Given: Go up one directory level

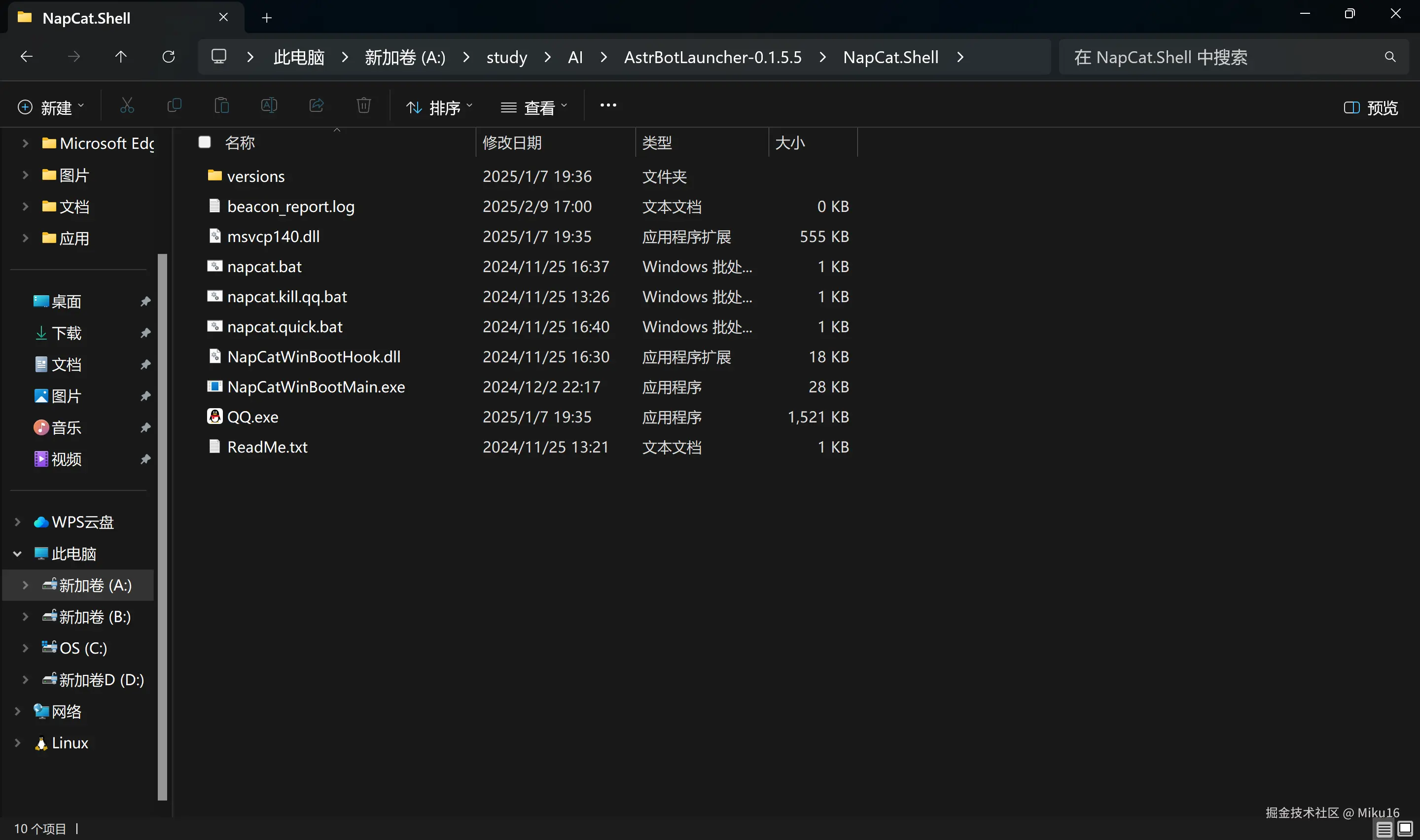Looking at the screenshot, I should coord(120,57).
